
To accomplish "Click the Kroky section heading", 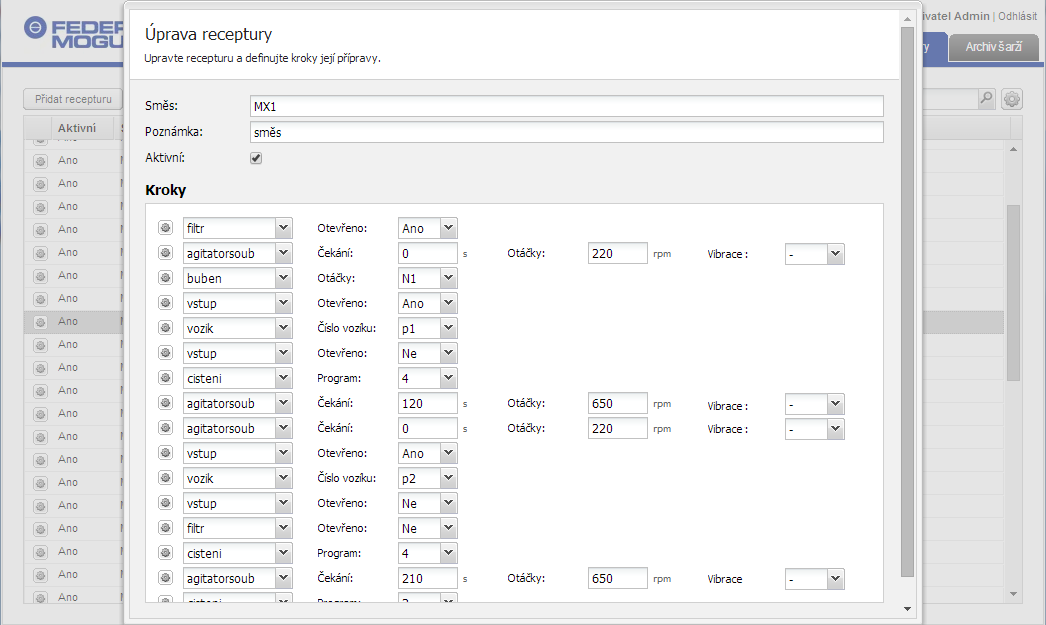I will click(165, 190).
